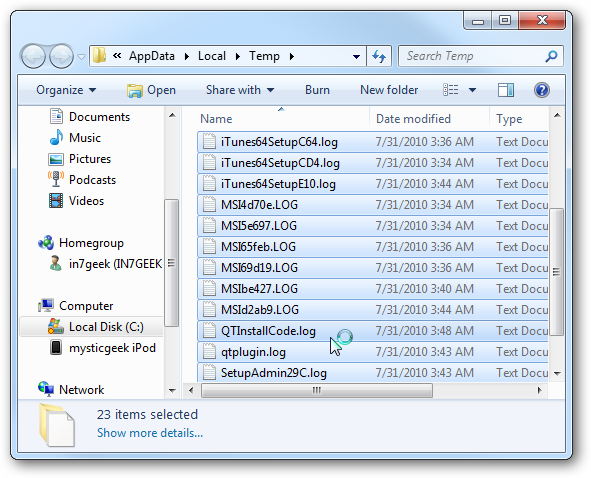Click the SetupAdmin29C.log file icon
Viewport: 591px width, 478px height.
[x=209, y=373]
